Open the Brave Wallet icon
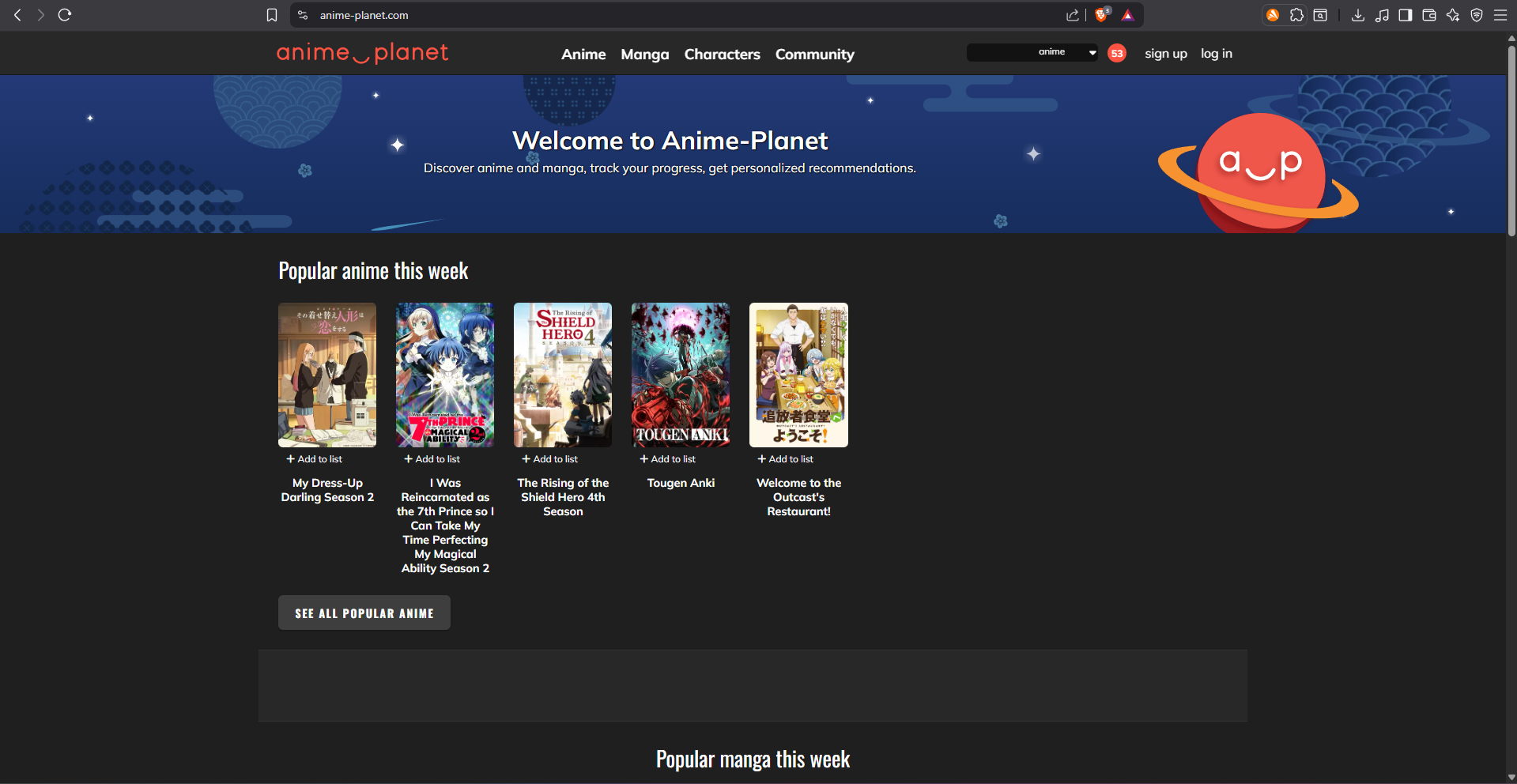The height and width of the screenshot is (784, 1517). (x=1429, y=15)
